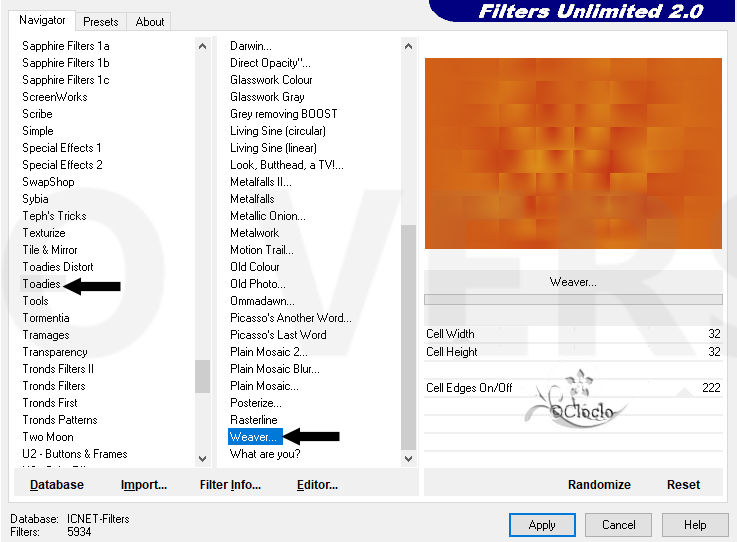737x542 pixels.
Task: Select Glasswork Gray filter
Action: 267,97
